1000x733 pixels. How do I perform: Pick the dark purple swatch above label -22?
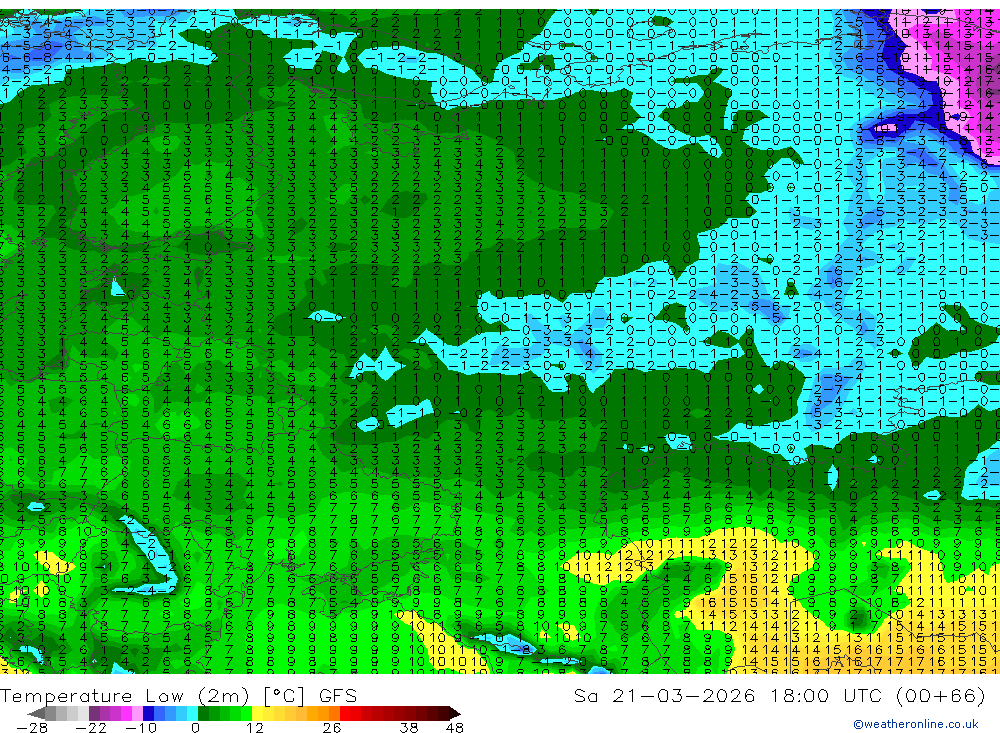[x=94, y=714]
